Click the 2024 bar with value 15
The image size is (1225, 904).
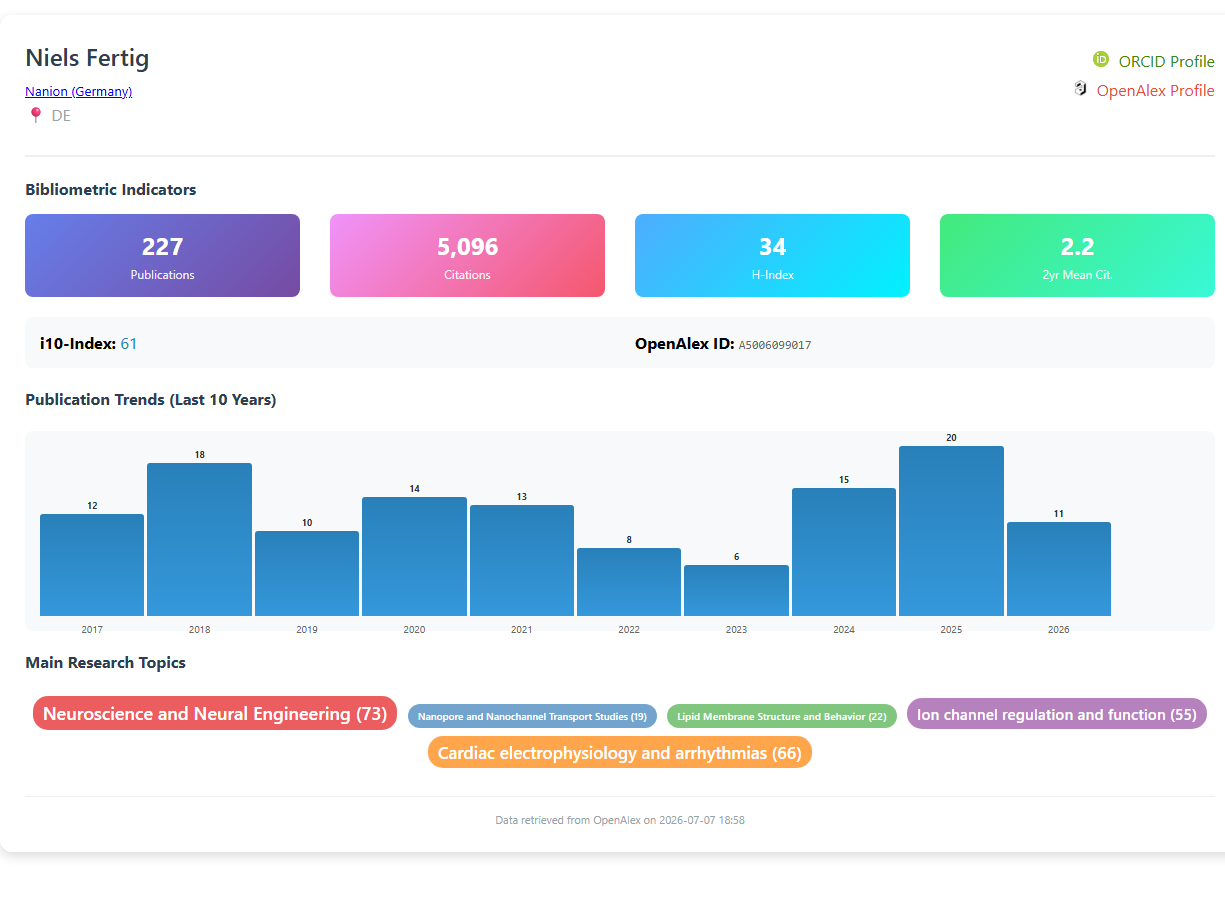point(844,552)
